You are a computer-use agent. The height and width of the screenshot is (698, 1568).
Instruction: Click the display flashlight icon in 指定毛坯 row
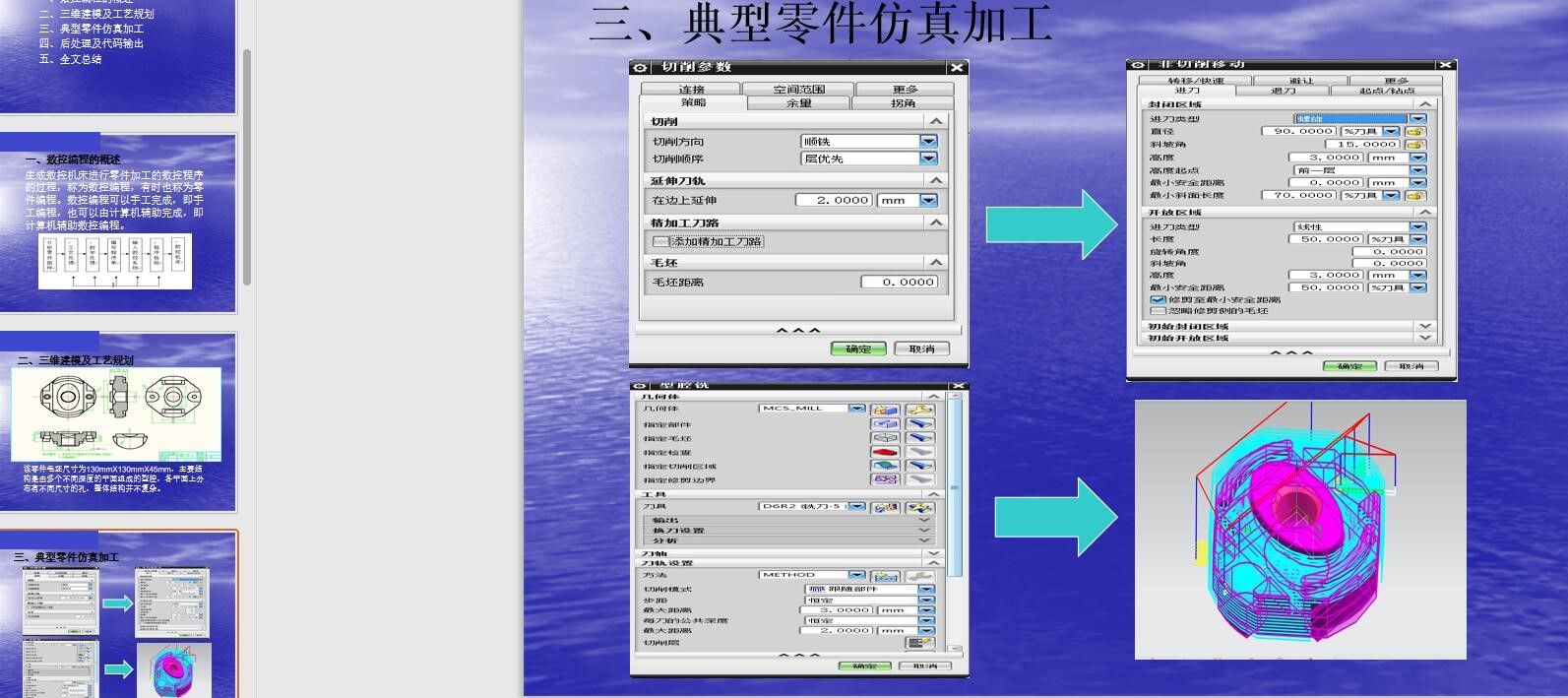click(919, 438)
